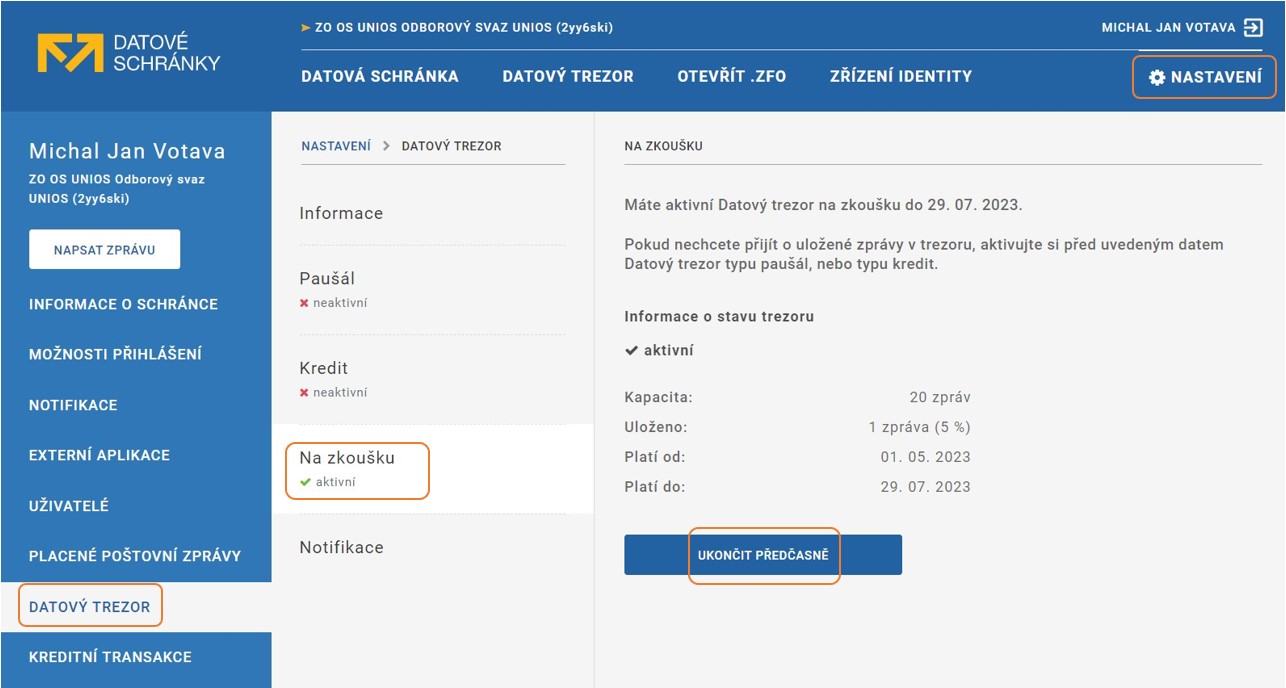Select Notifikace in the left blue sidebar

(x=73, y=405)
